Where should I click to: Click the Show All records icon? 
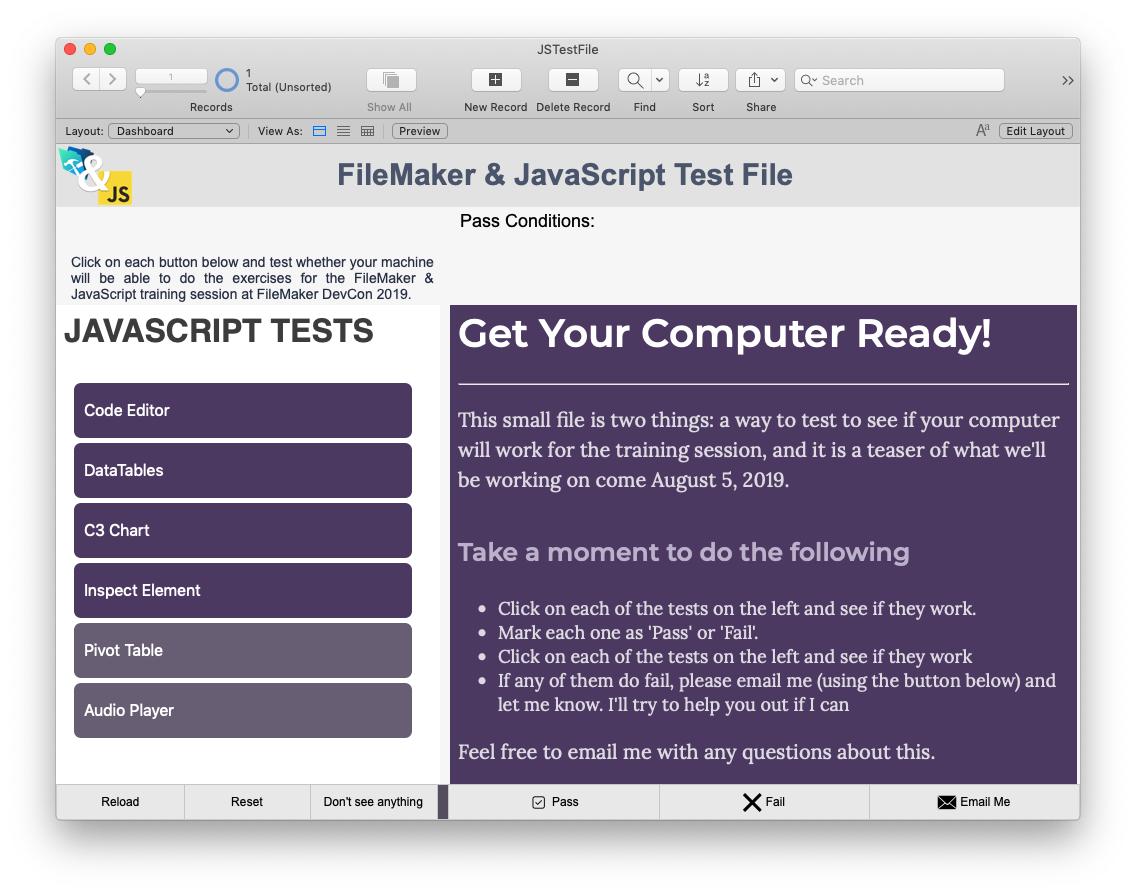[391, 80]
